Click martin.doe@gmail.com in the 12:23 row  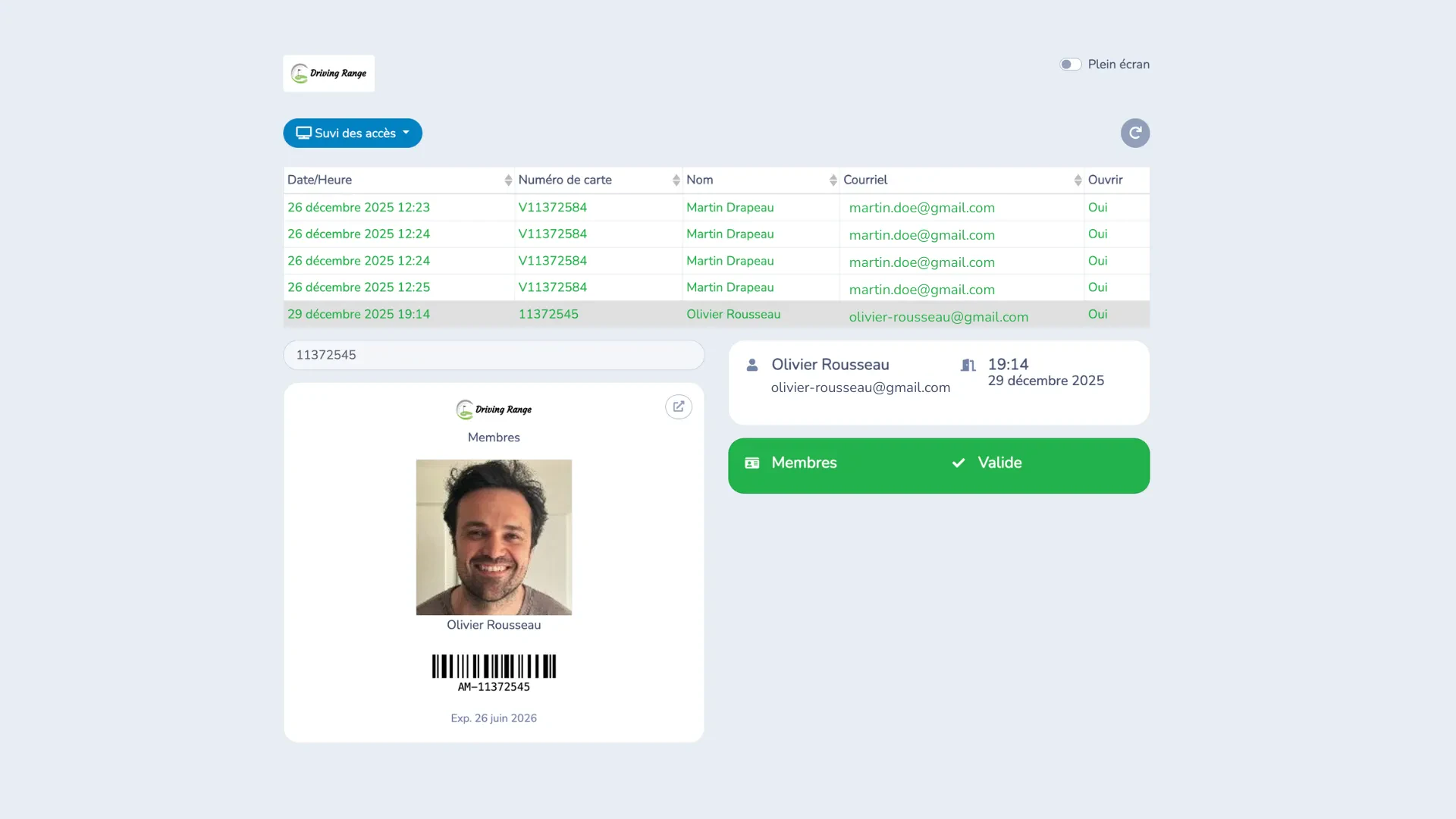pos(921,208)
